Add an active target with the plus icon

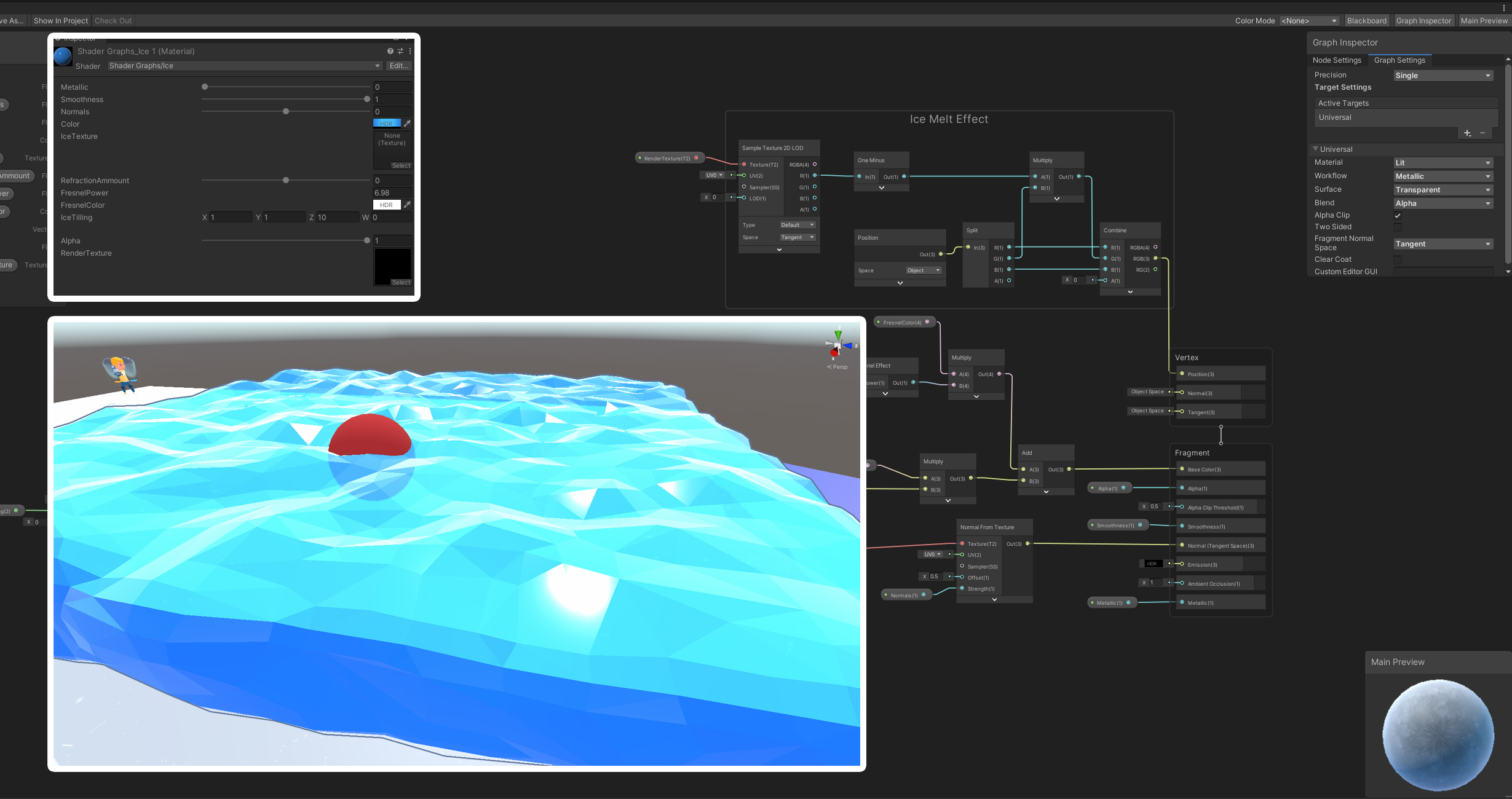(x=1467, y=133)
